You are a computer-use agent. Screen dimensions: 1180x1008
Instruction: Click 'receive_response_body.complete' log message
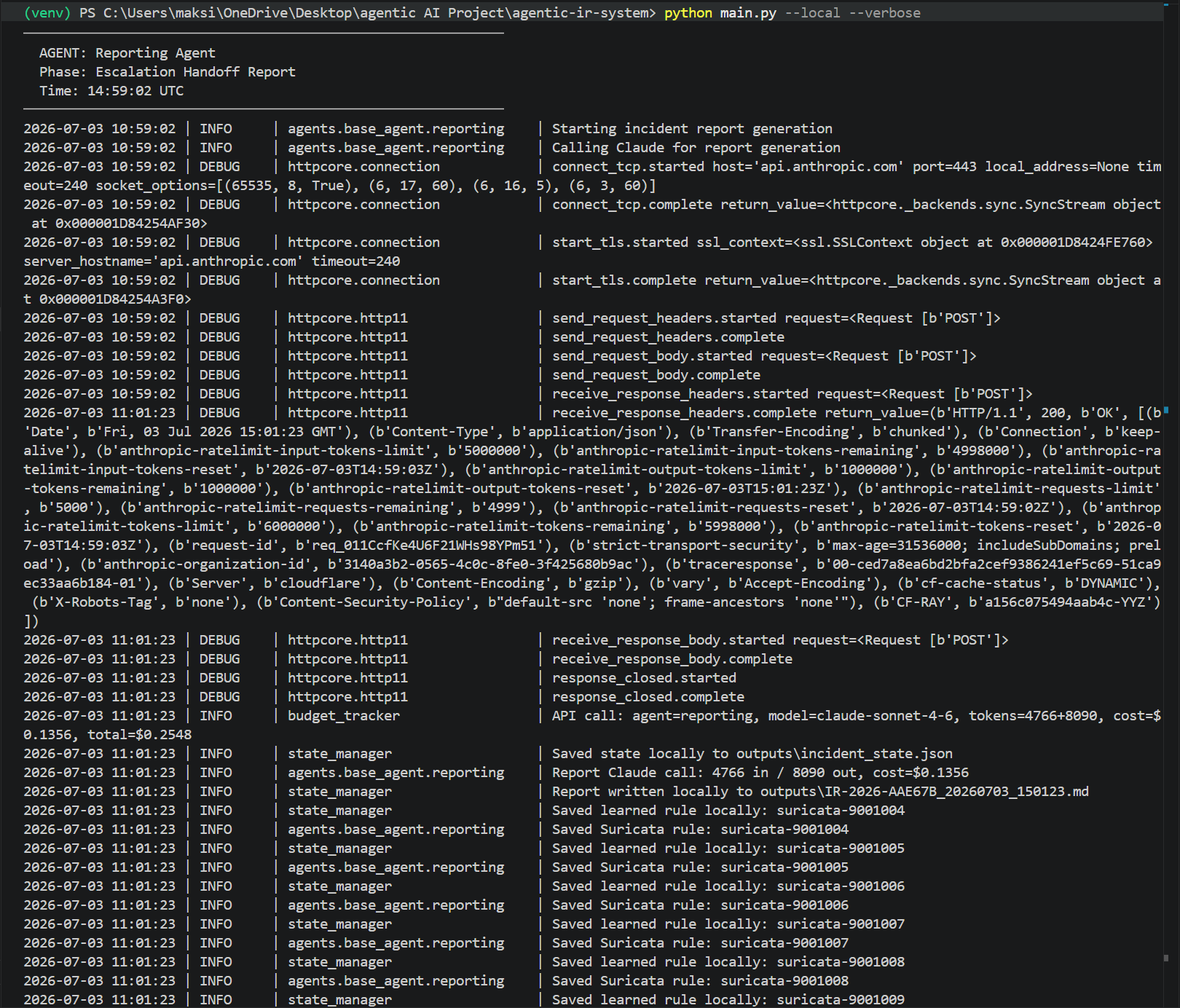pos(672,659)
